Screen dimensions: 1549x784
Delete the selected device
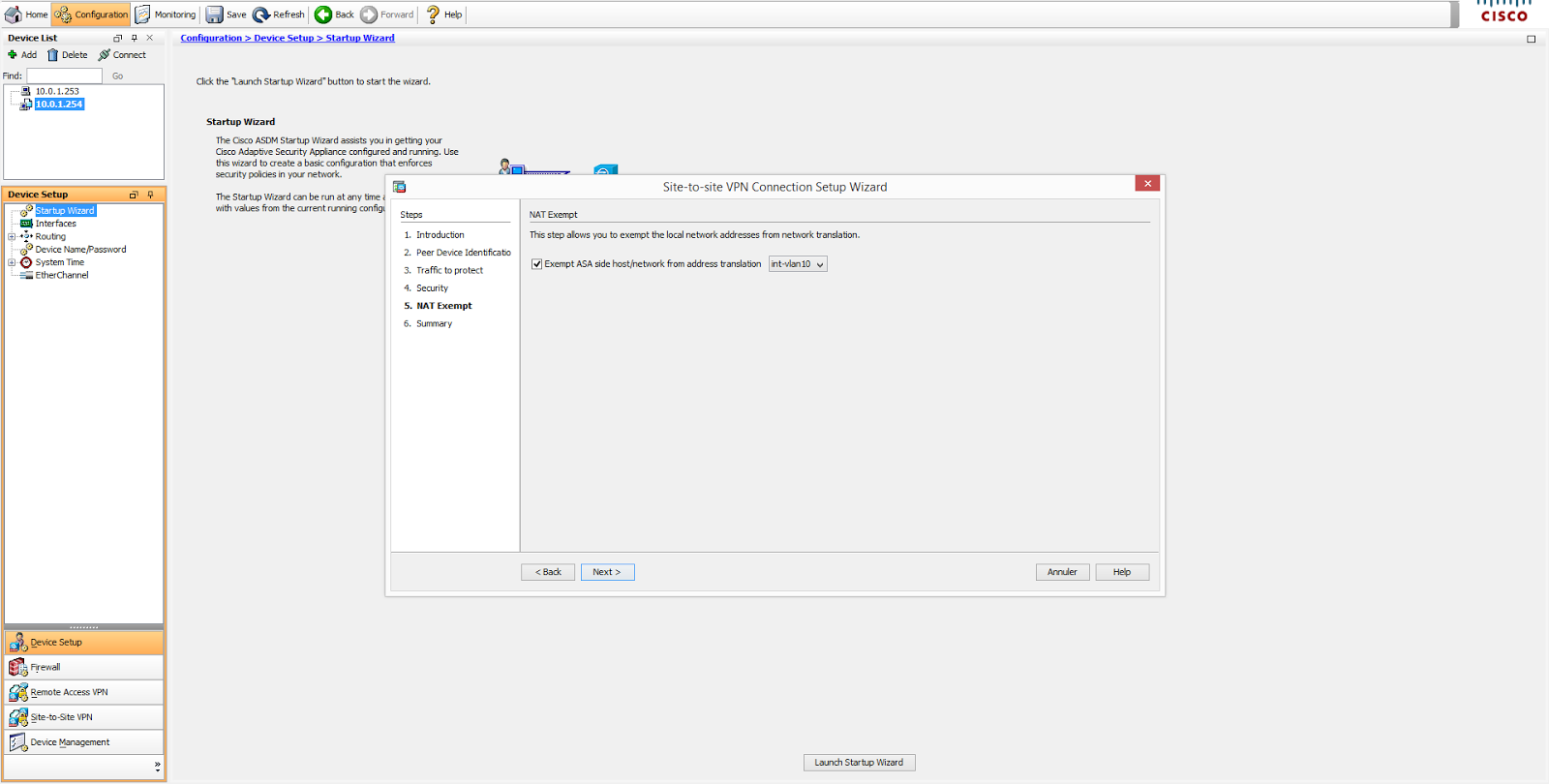pos(68,55)
